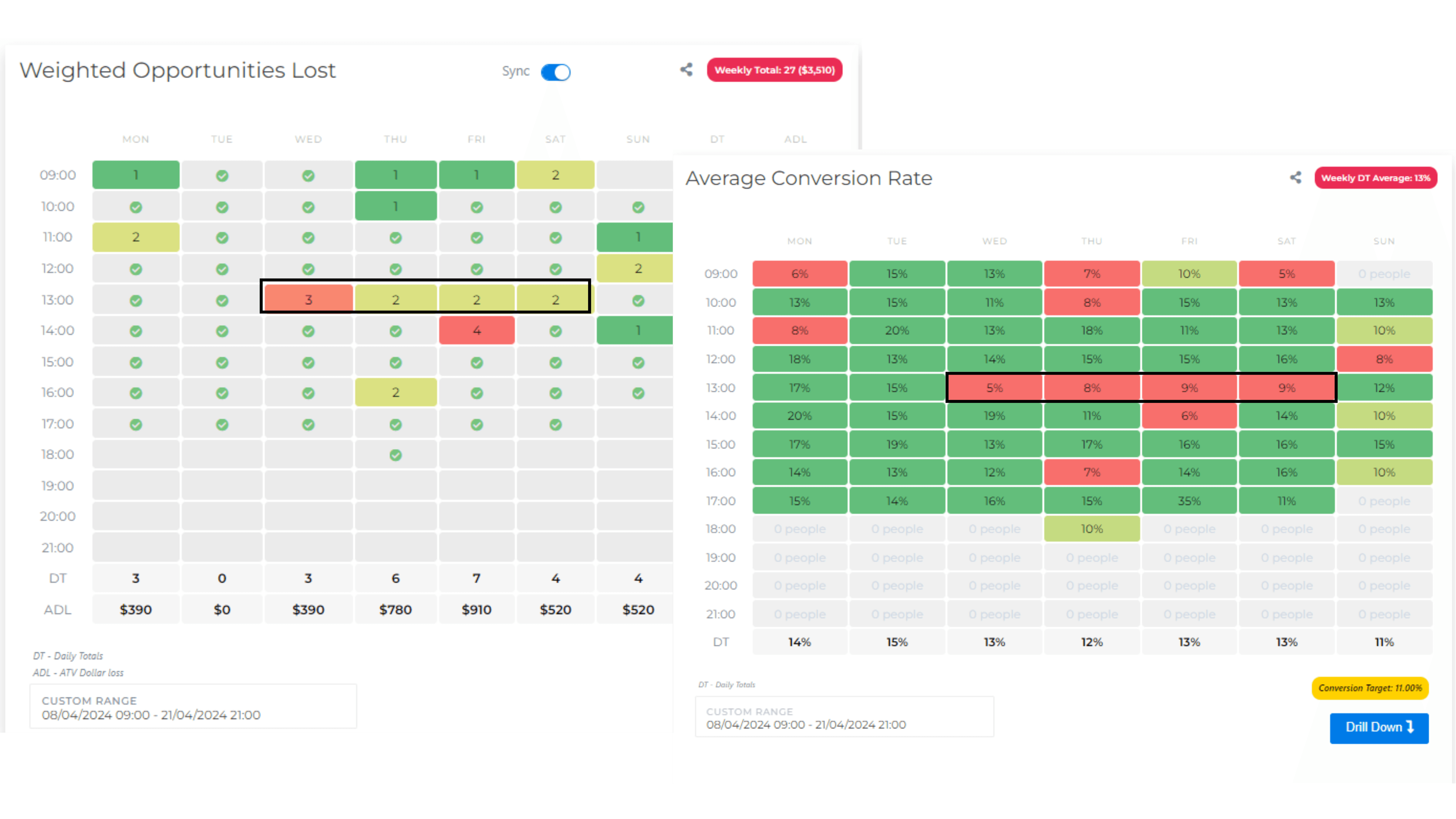Click check icon at Sunday 10:00
1456x819 pixels.
click(x=638, y=207)
